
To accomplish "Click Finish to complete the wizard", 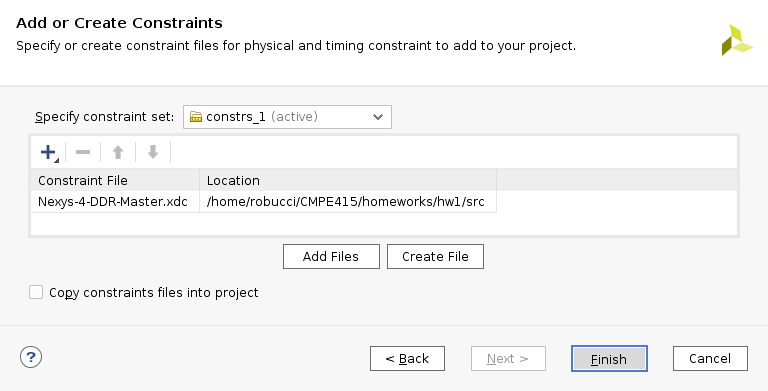I will coord(609,359).
